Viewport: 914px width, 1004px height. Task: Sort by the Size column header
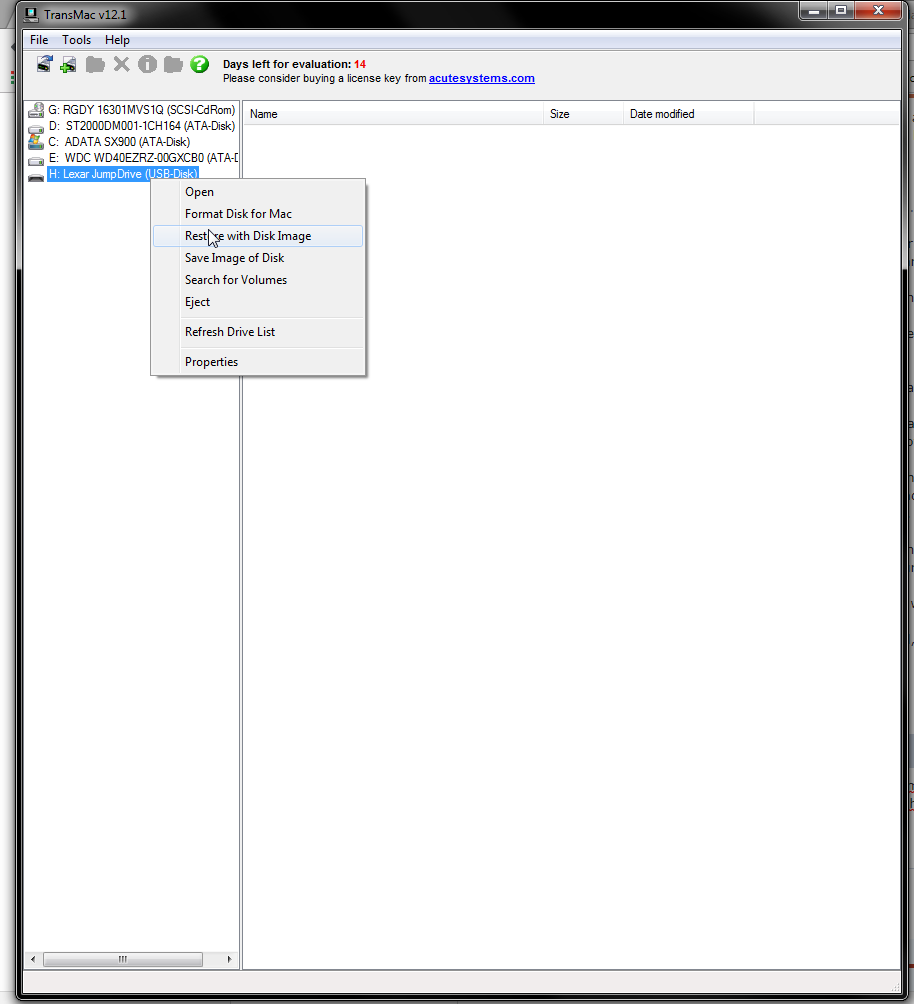click(583, 114)
